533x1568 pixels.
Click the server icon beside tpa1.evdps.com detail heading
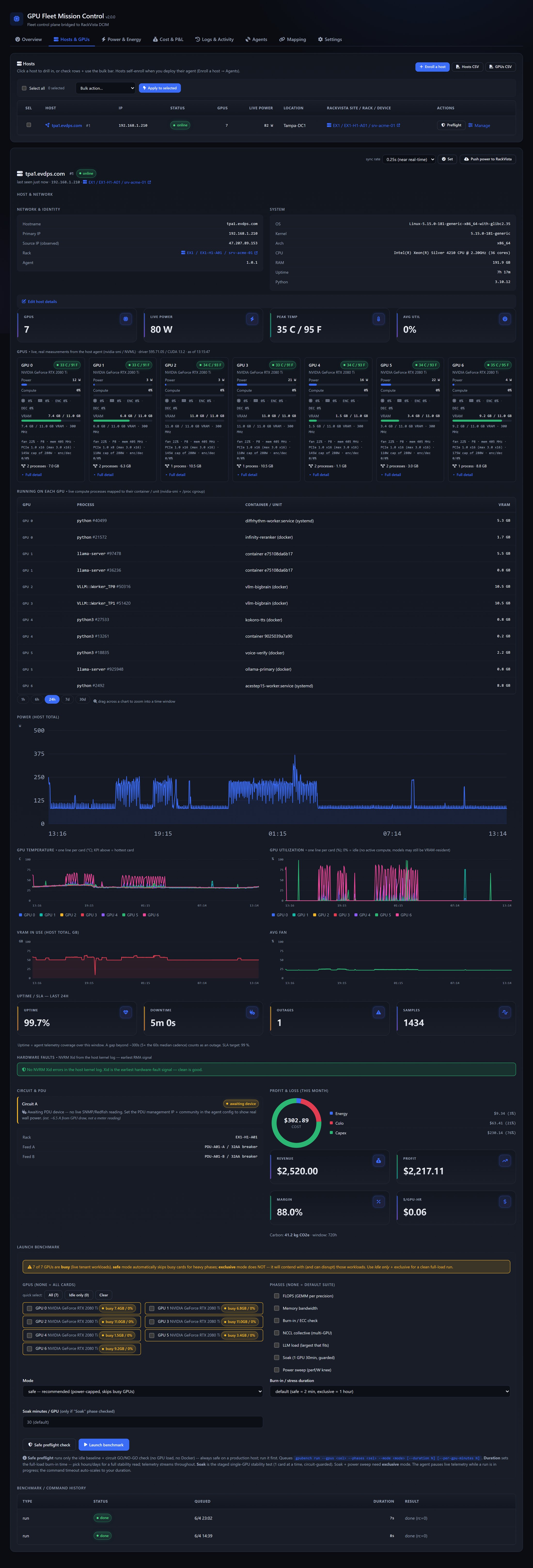tap(20, 174)
